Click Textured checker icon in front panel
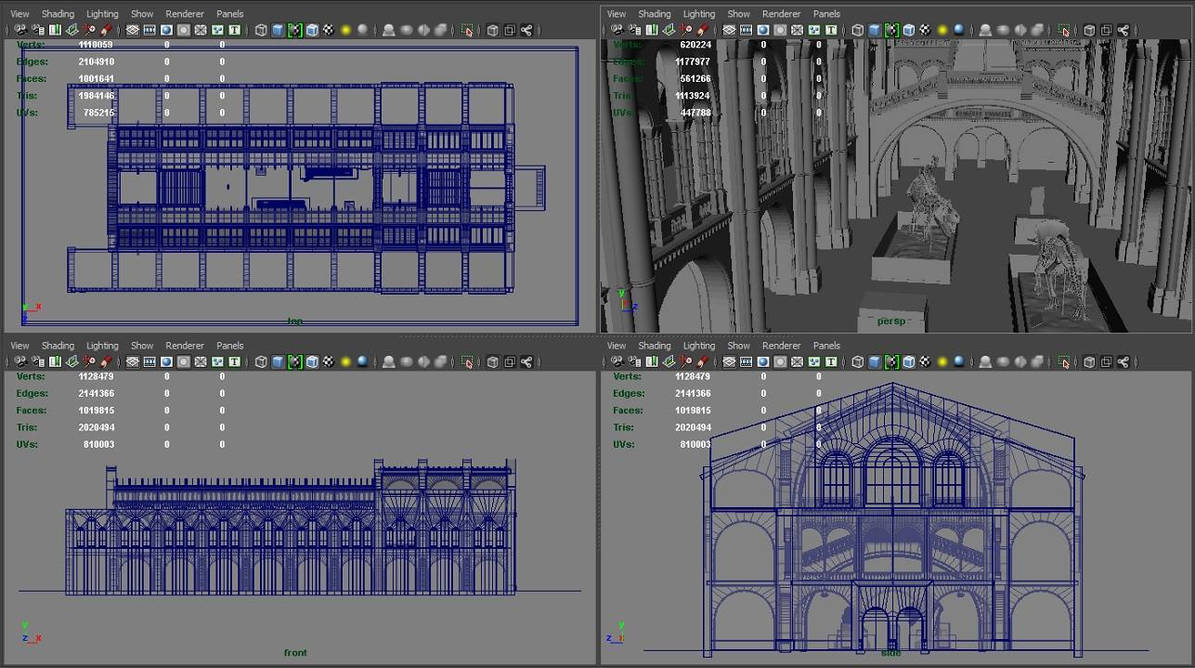This screenshot has height=668, width=1195. tap(328, 362)
